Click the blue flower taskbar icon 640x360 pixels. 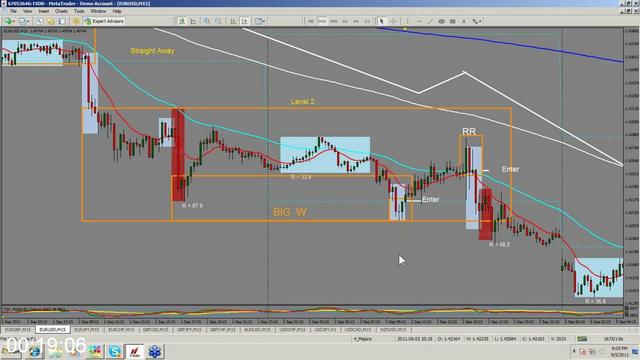pyautogui.click(x=155, y=351)
